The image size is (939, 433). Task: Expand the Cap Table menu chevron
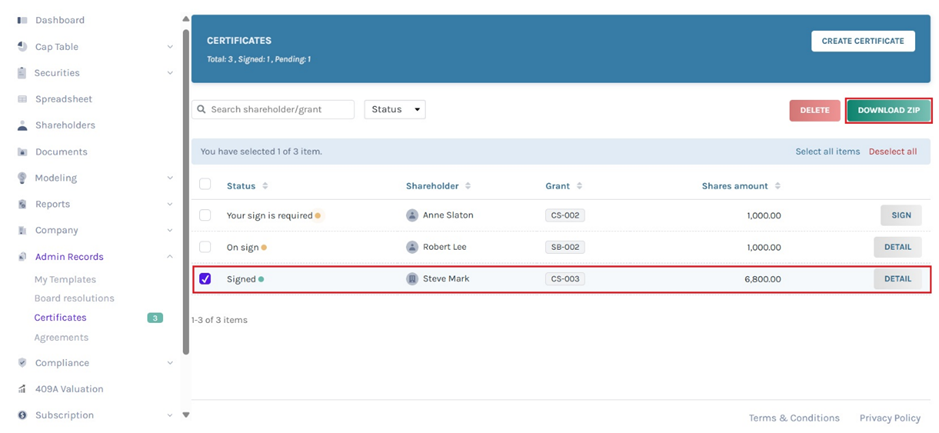(x=170, y=47)
